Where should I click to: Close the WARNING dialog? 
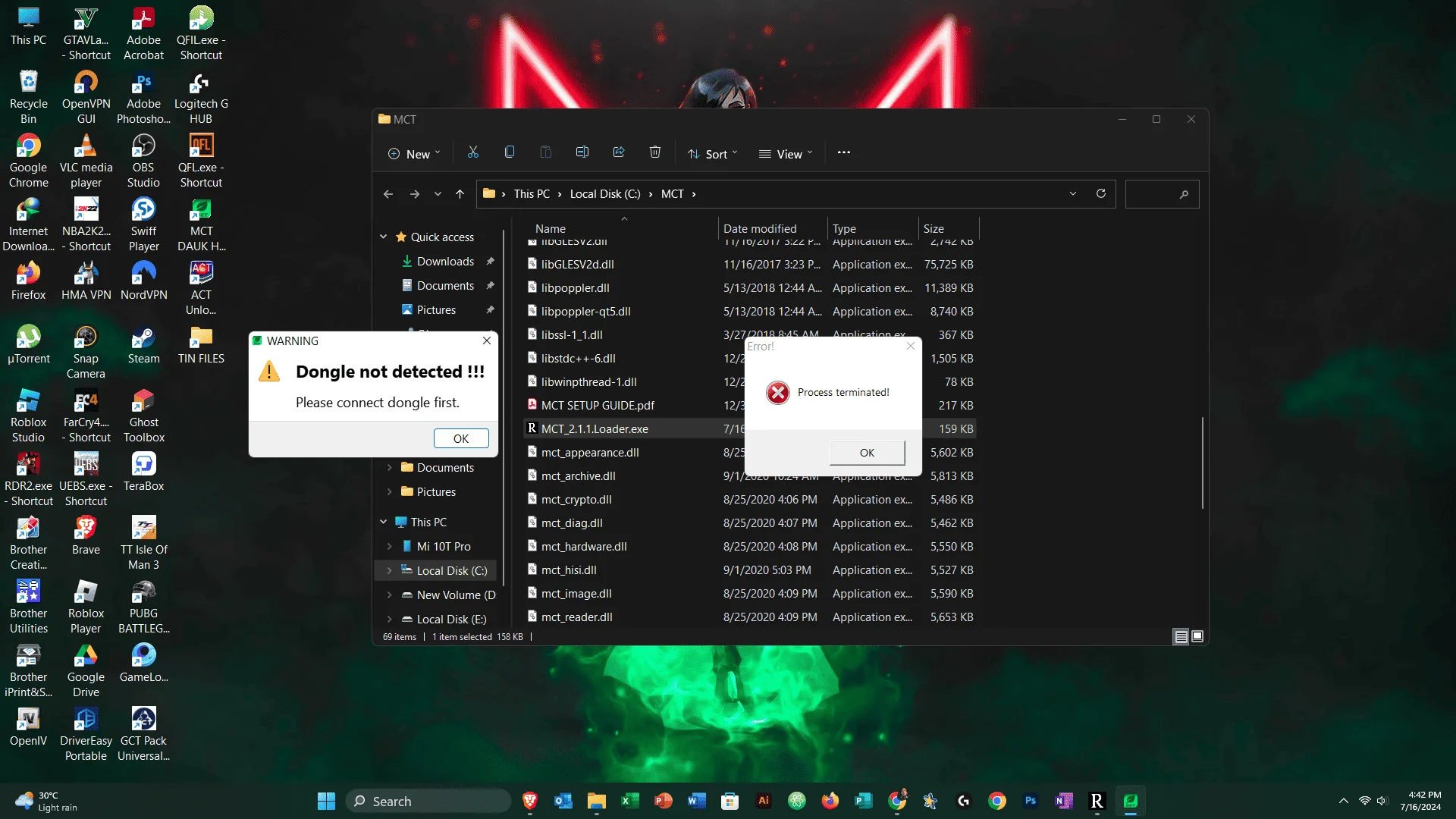point(487,340)
